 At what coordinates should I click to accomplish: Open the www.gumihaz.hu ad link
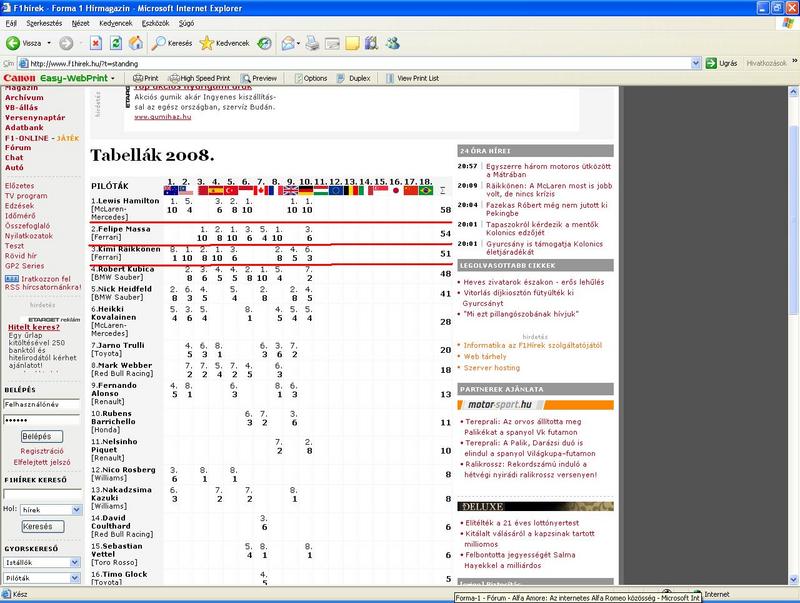tap(163, 117)
